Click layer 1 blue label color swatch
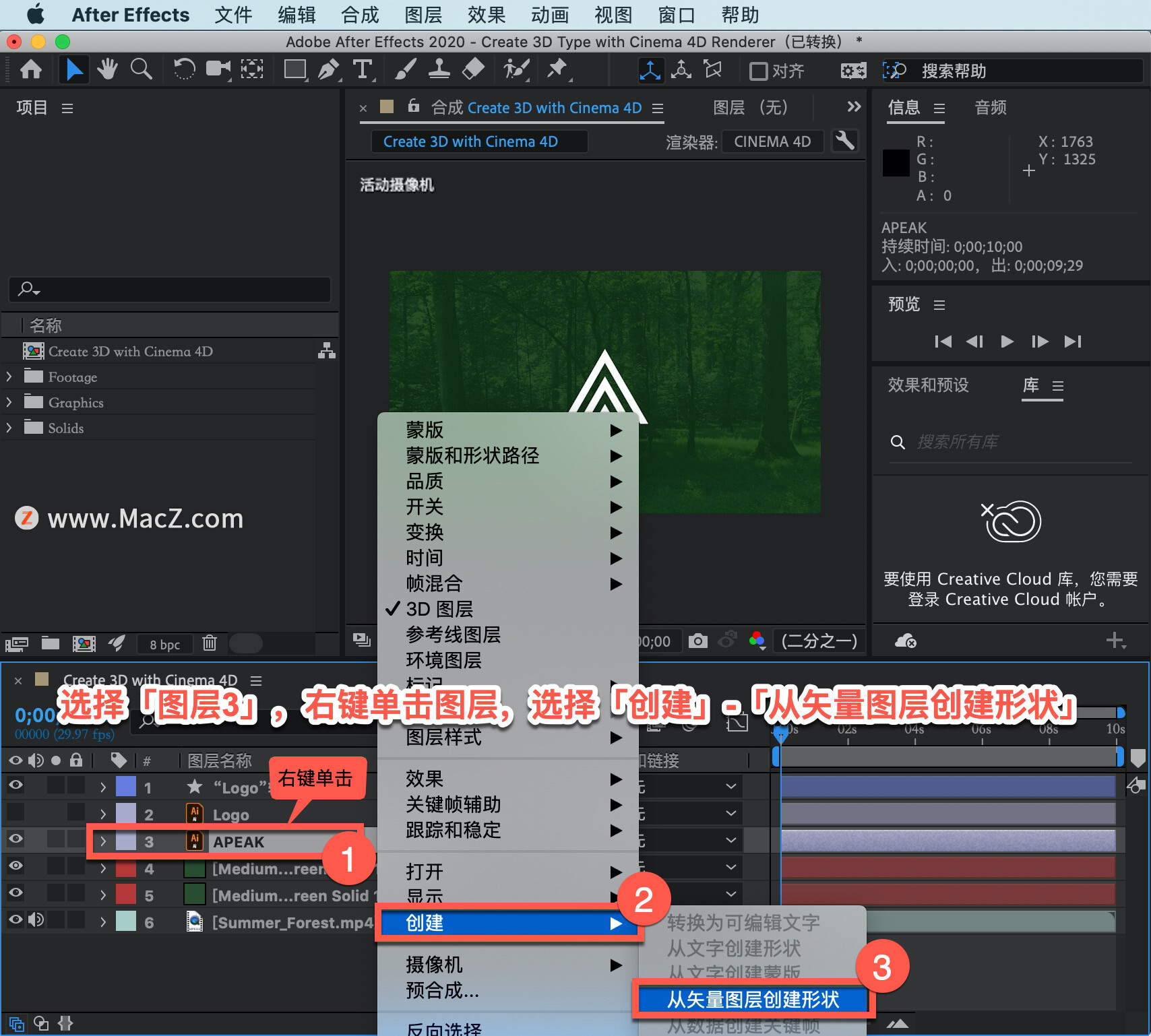The height and width of the screenshot is (1036, 1151). (x=126, y=787)
